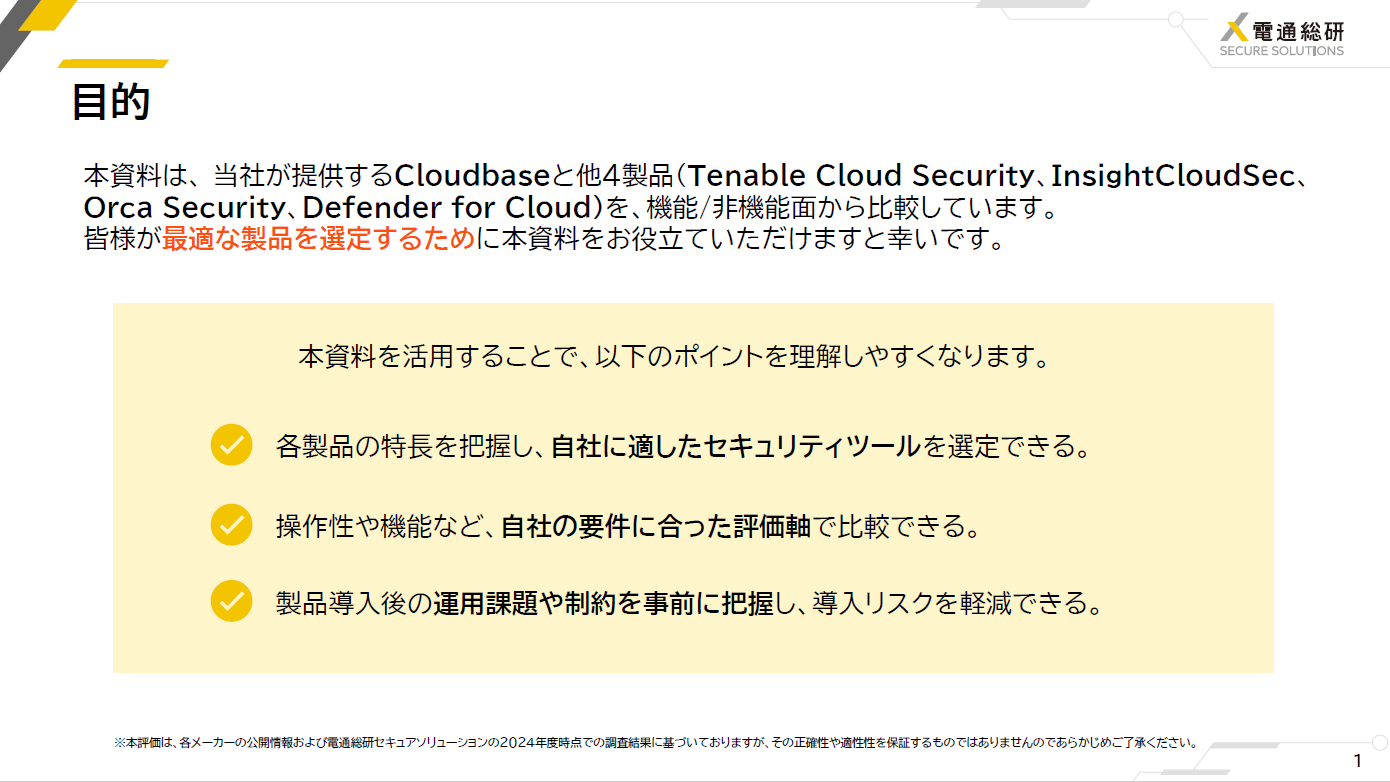Click the bold text 自社の要件に合った評価軸

(x=656, y=526)
